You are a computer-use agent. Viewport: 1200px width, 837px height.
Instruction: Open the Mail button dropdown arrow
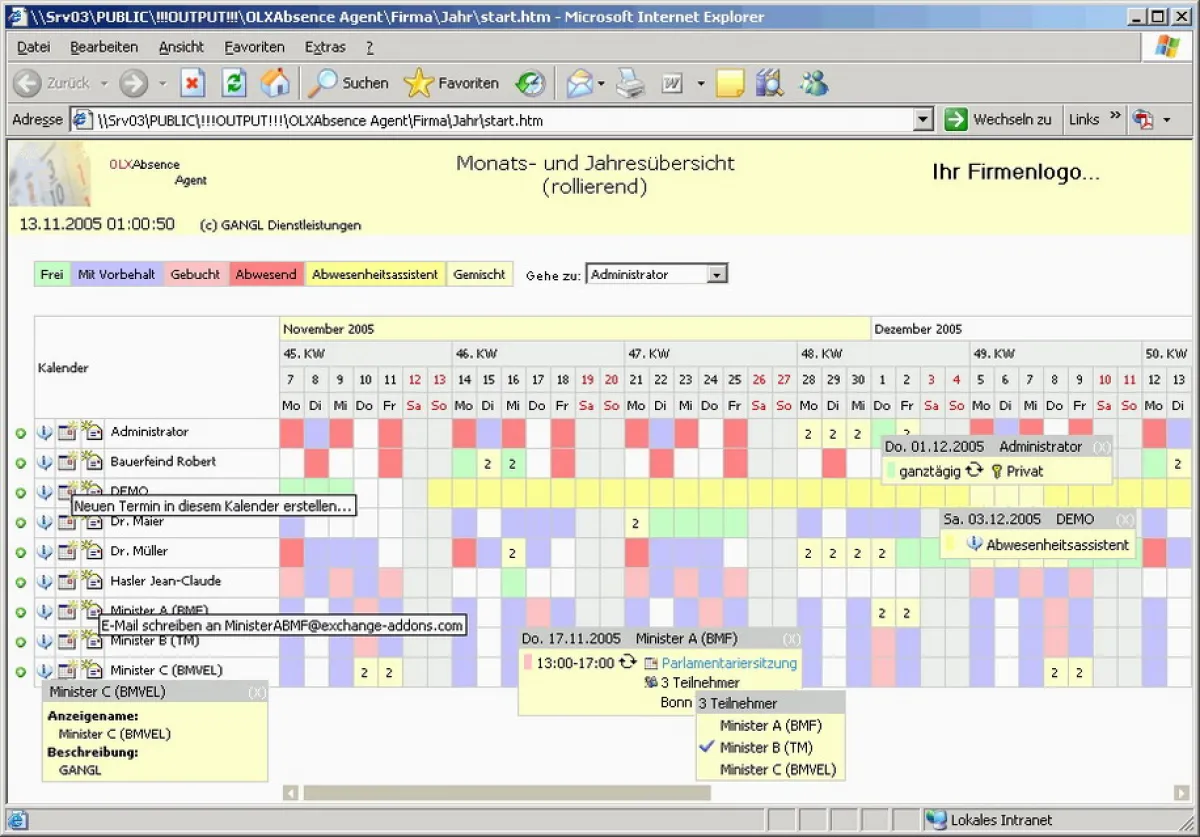pos(601,84)
